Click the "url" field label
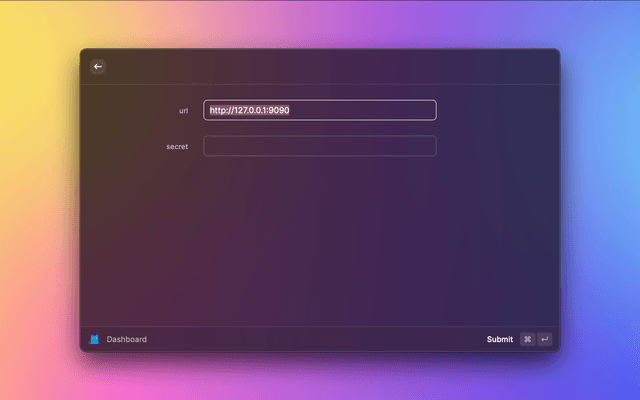 tap(183, 110)
